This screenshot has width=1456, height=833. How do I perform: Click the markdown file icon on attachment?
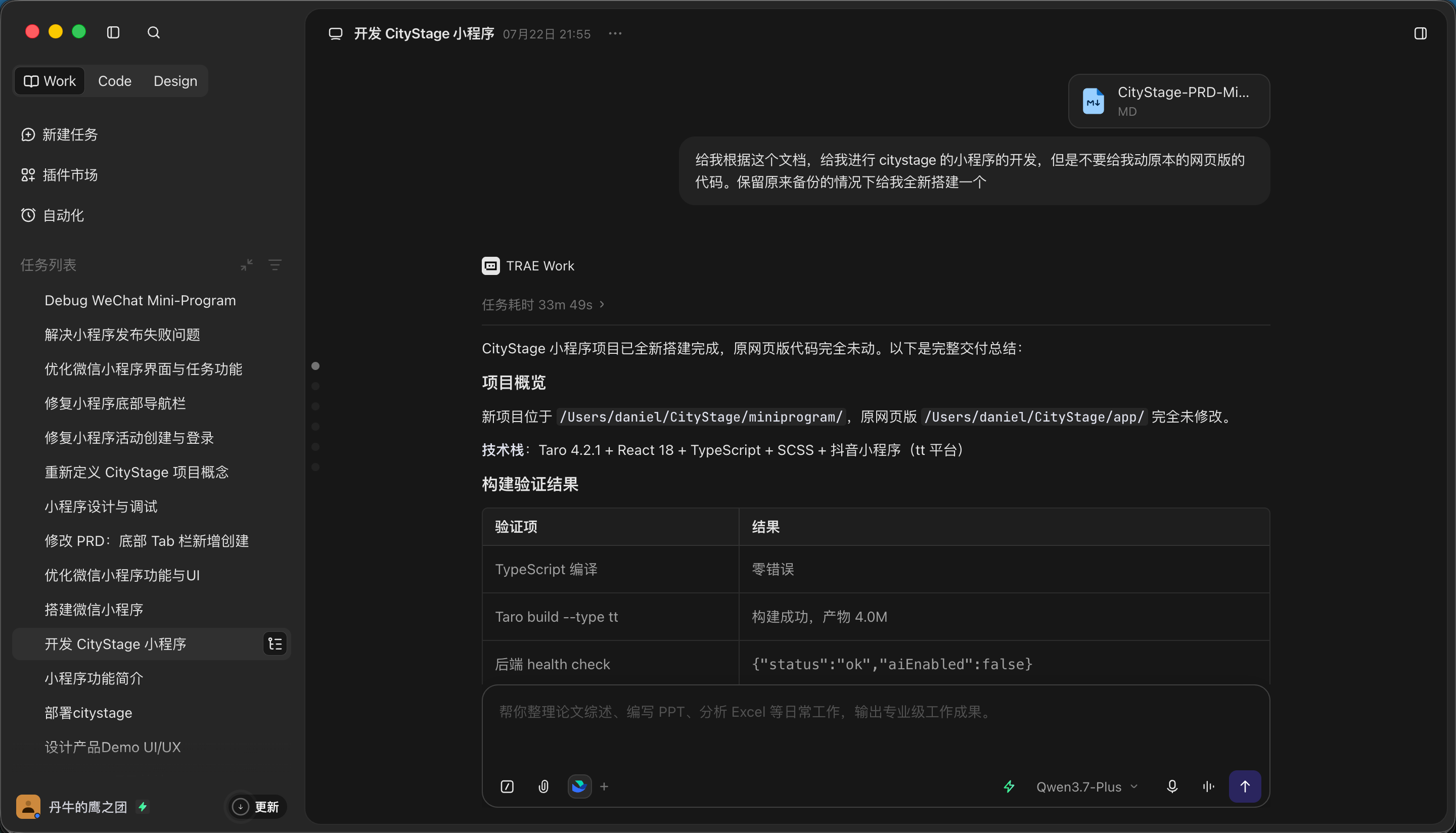click(x=1094, y=101)
